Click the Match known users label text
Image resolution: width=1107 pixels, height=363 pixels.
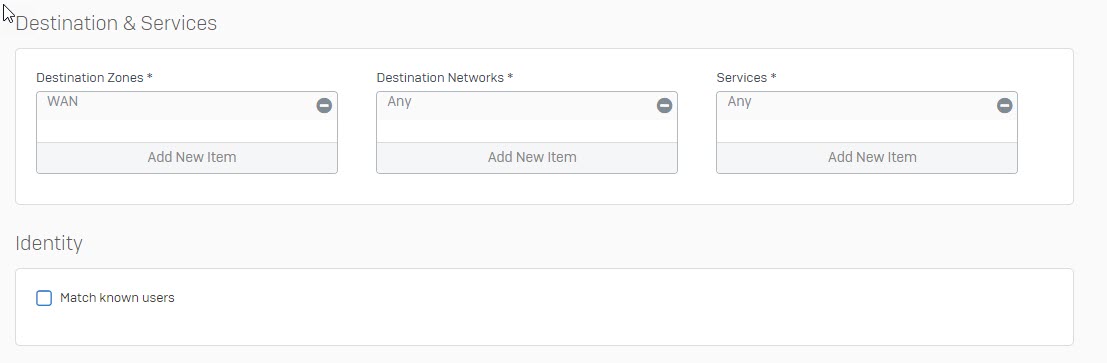coord(117,298)
